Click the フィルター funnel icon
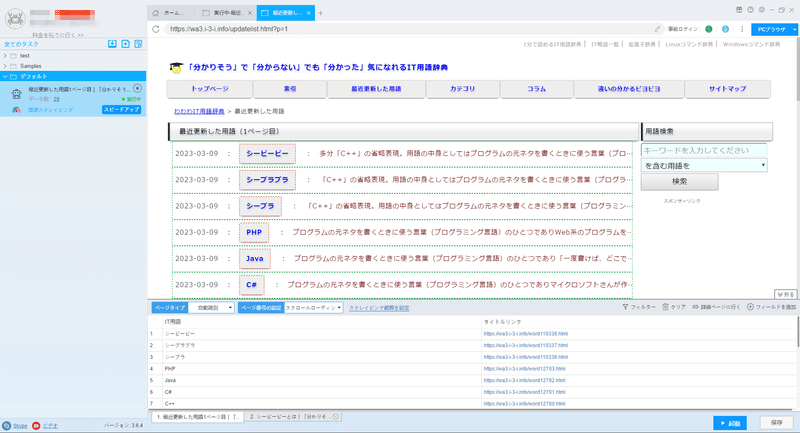 (x=625, y=307)
